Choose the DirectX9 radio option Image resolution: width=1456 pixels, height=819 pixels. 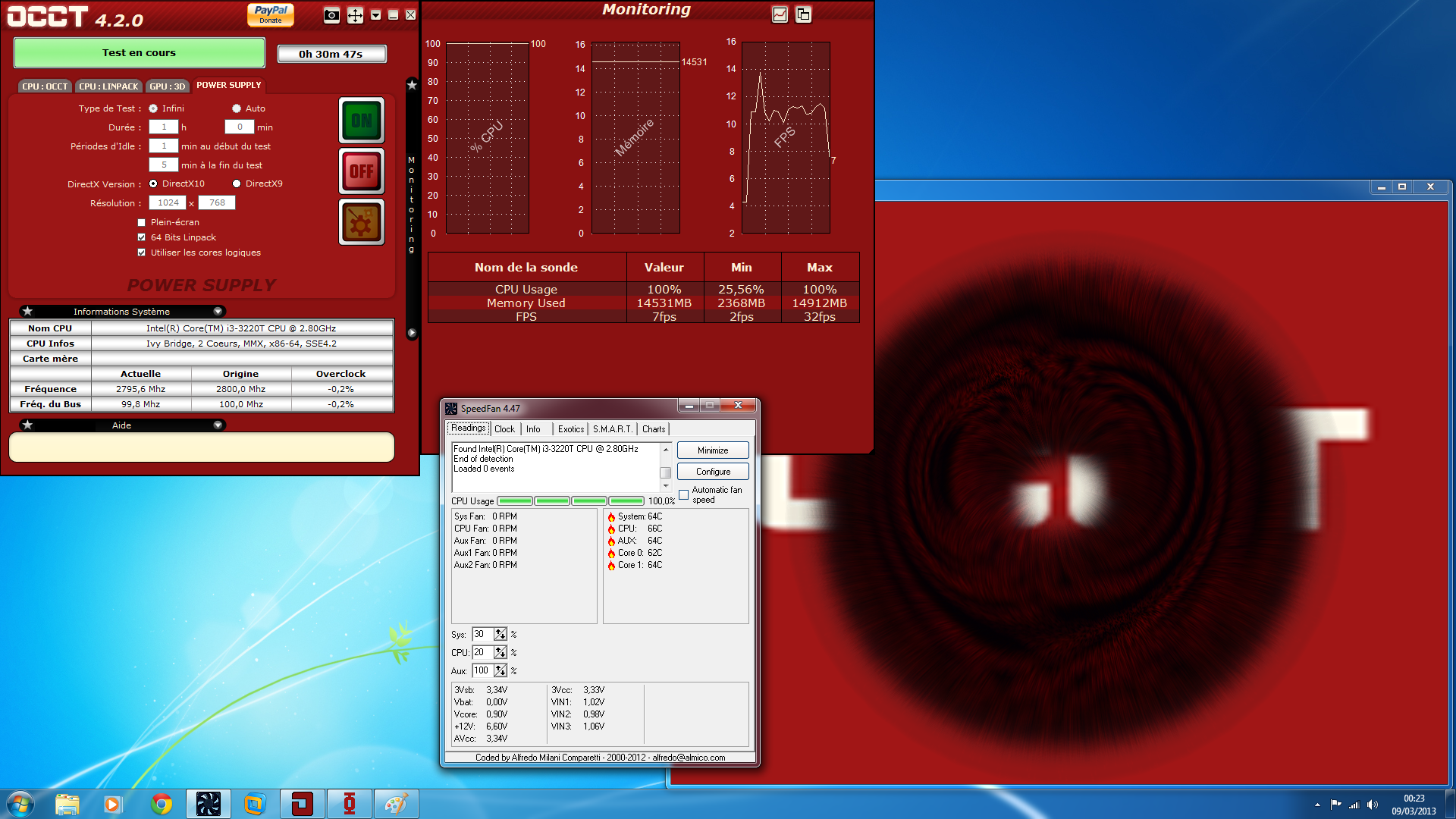237,184
